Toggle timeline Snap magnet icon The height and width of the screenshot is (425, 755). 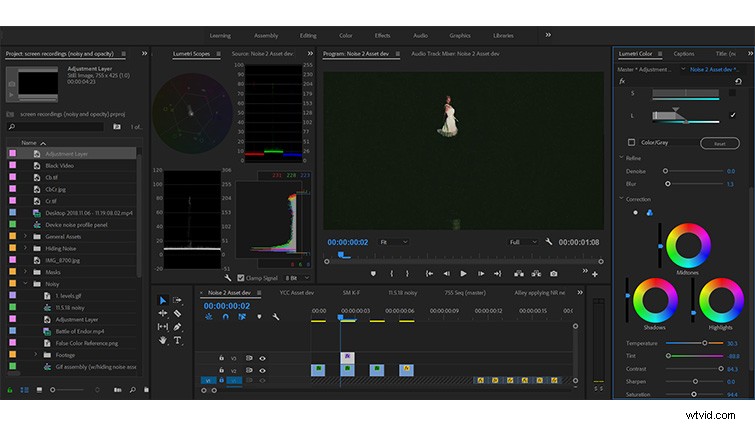(x=225, y=317)
